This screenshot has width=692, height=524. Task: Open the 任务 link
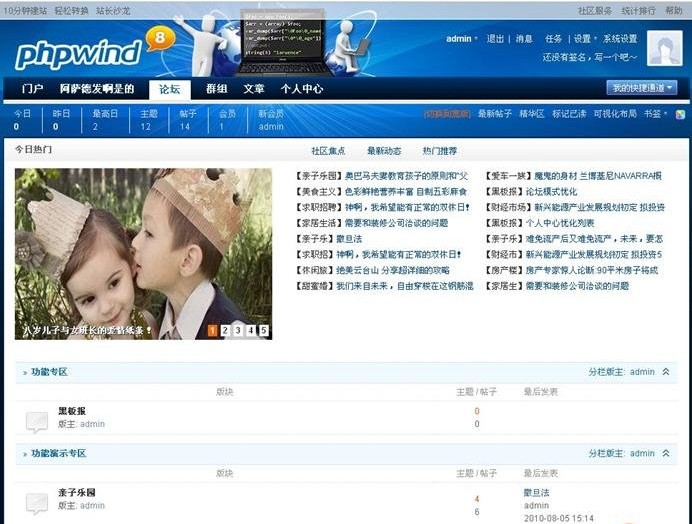tap(553, 39)
